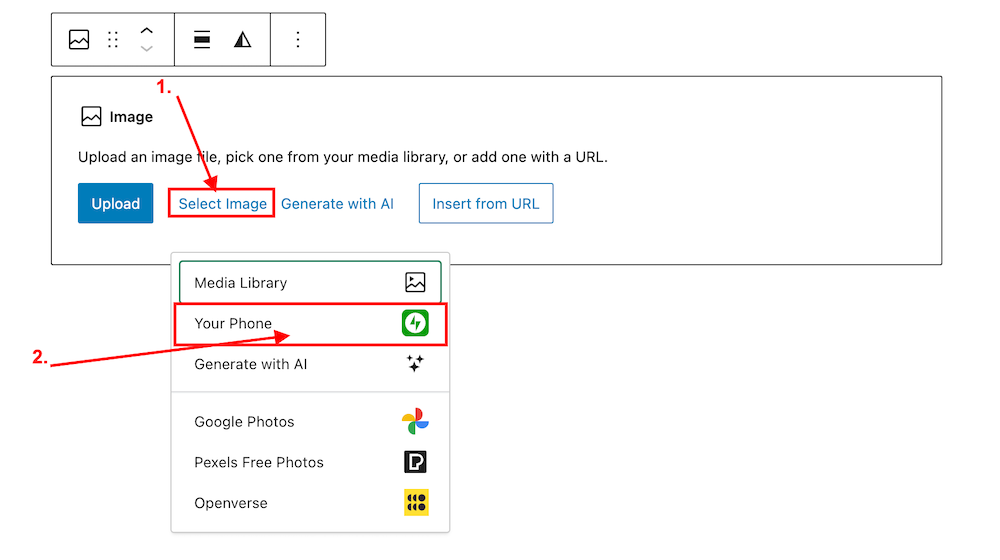Open the Select Image dropdown

(222, 204)
